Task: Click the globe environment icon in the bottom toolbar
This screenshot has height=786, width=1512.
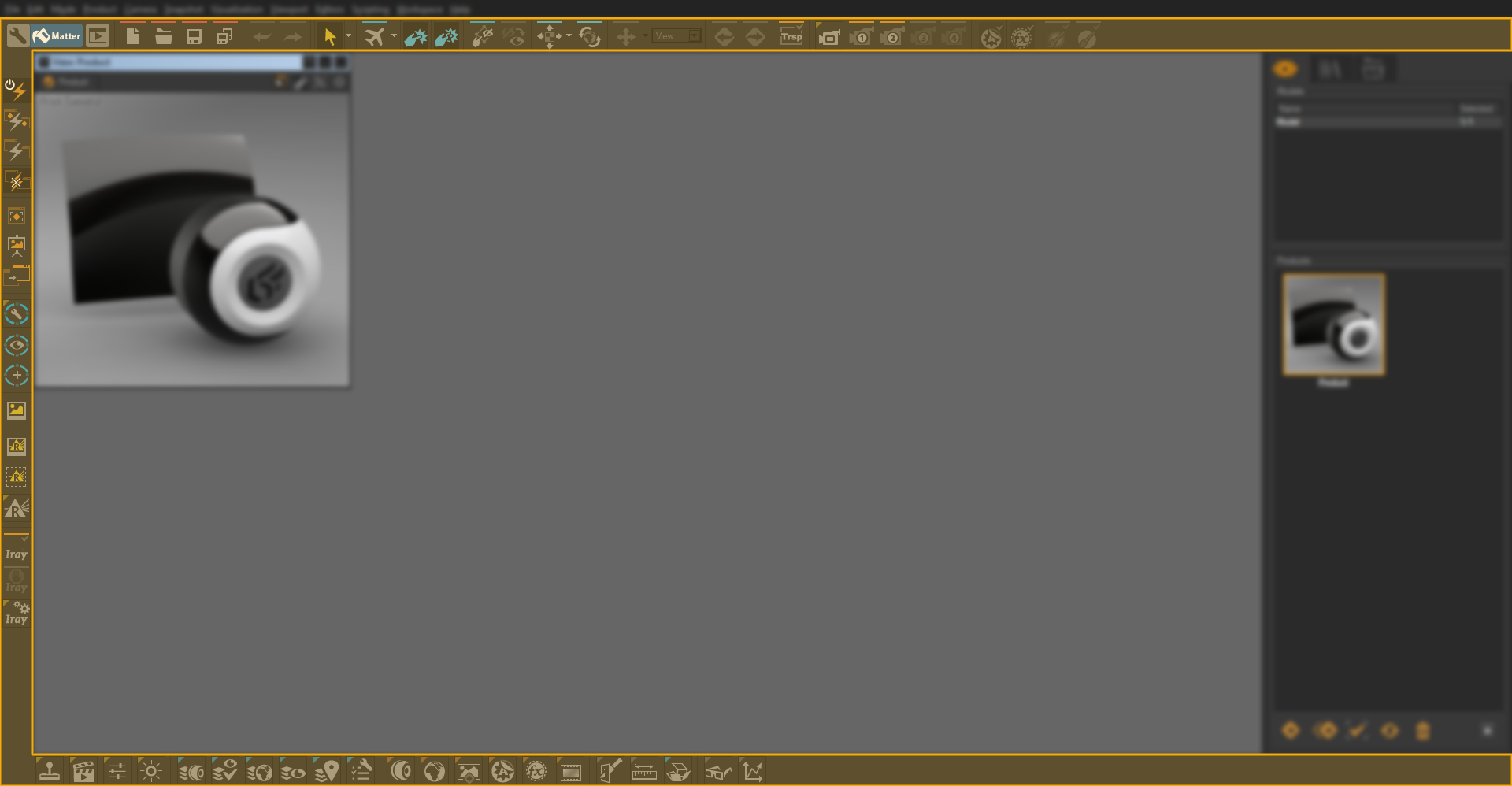Action: [435, 770]
